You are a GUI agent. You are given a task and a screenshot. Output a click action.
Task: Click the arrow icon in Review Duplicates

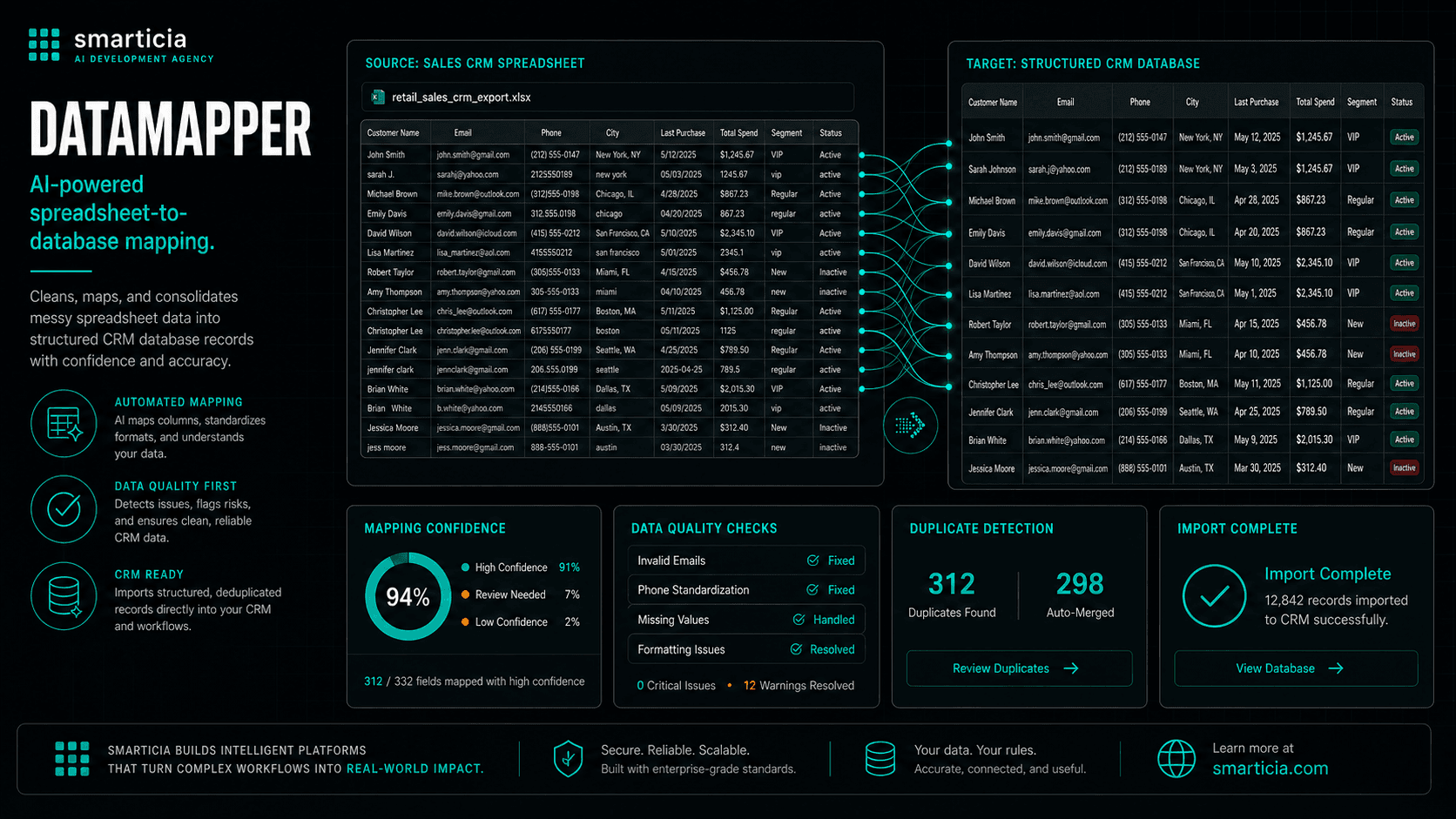1072,668
